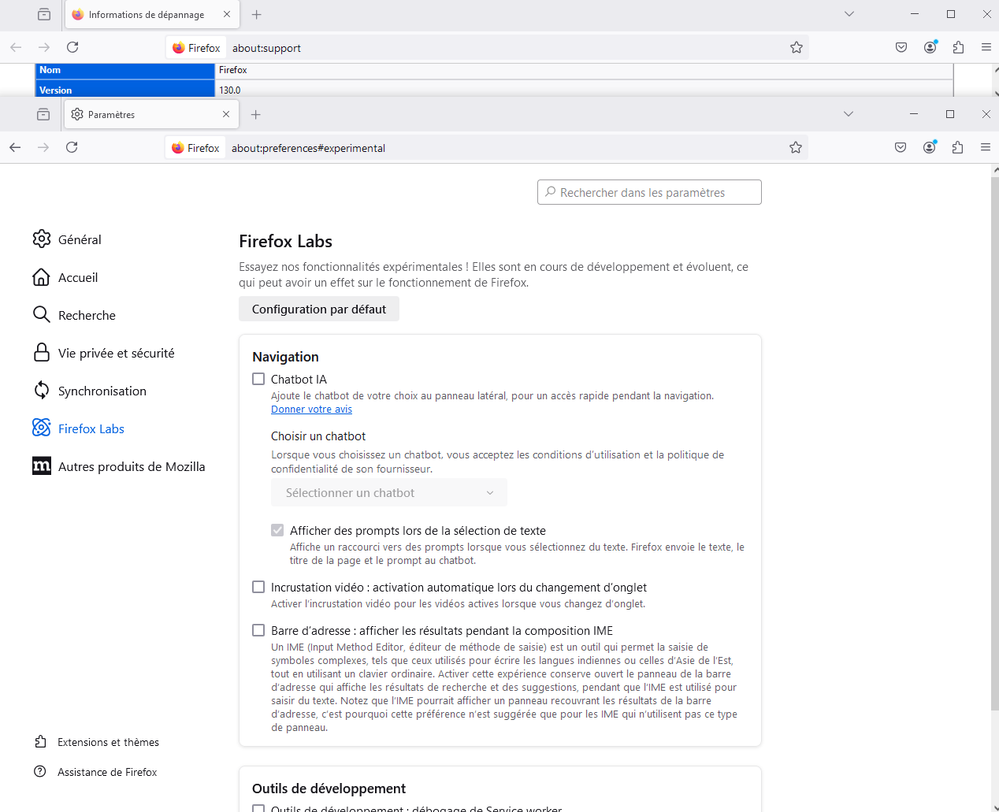Open the Firefox account icon in Paramètres window
This screenshot has width=999, height=812.
tap(929, 147)
